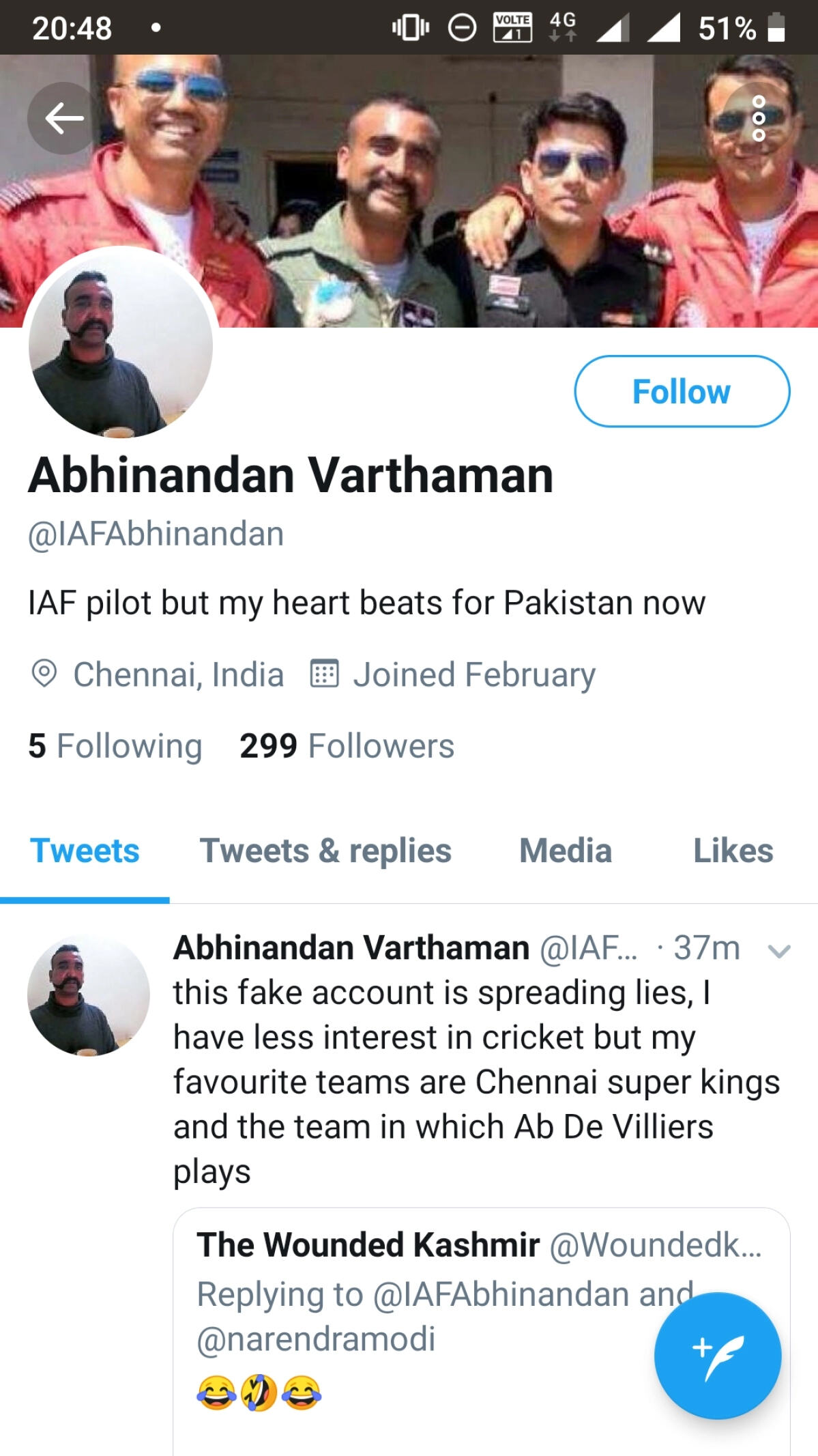The image size is (818, 1456).
Task: Open the three-dot overflow menu
Action: (758, 118)
